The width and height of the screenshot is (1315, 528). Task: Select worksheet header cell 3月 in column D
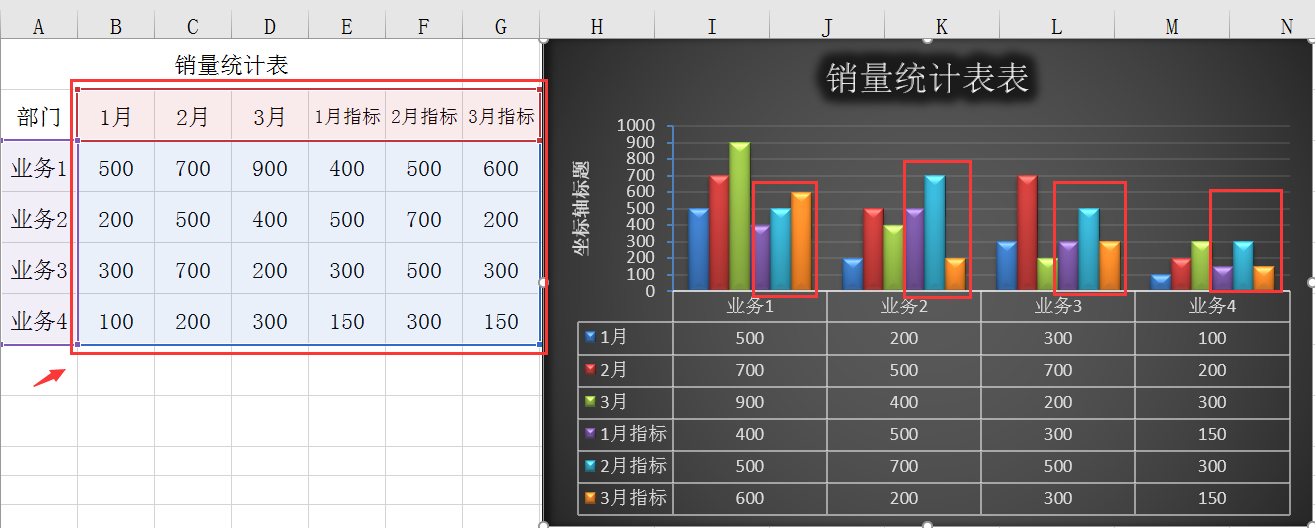coord(270,116)
